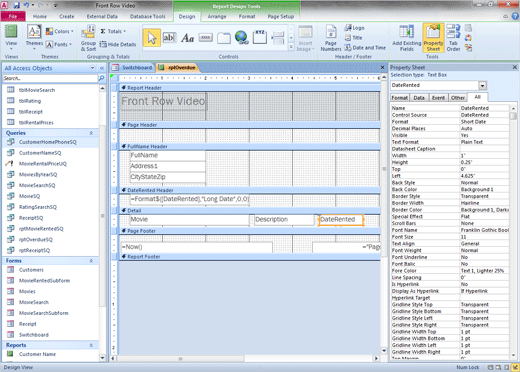This screenshot has width=520, height=372.
Task: Open Group & Sort pane
Action: coord(88,38)
